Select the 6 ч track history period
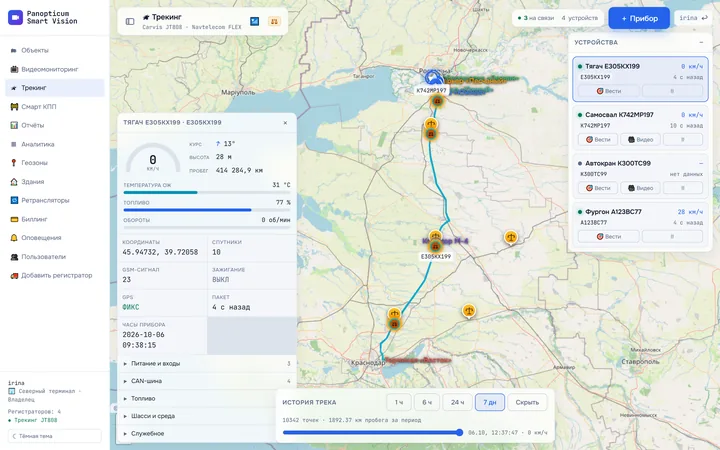The image size is (720, 450). click(427, 402)
